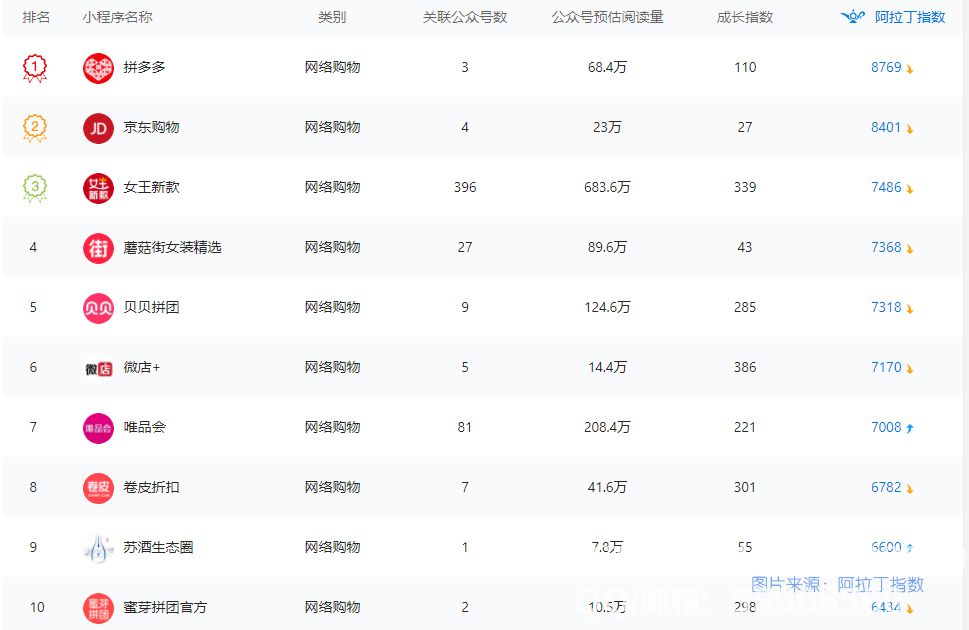Screen dimensions: 969x630
Task: Click the 蘑菇街女装精选 logo icon
Action: 98,248
